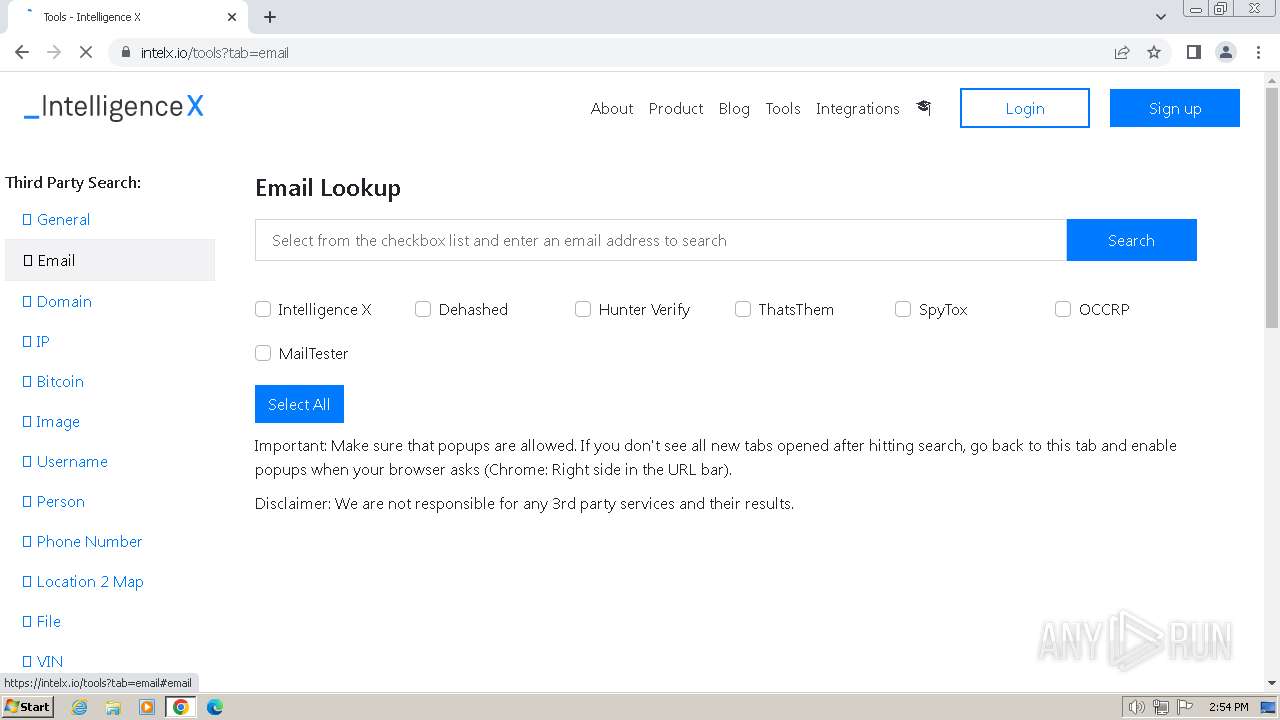Open the About menu
The height and width of the screenshot is (720, 1280).
pos(612,108)
